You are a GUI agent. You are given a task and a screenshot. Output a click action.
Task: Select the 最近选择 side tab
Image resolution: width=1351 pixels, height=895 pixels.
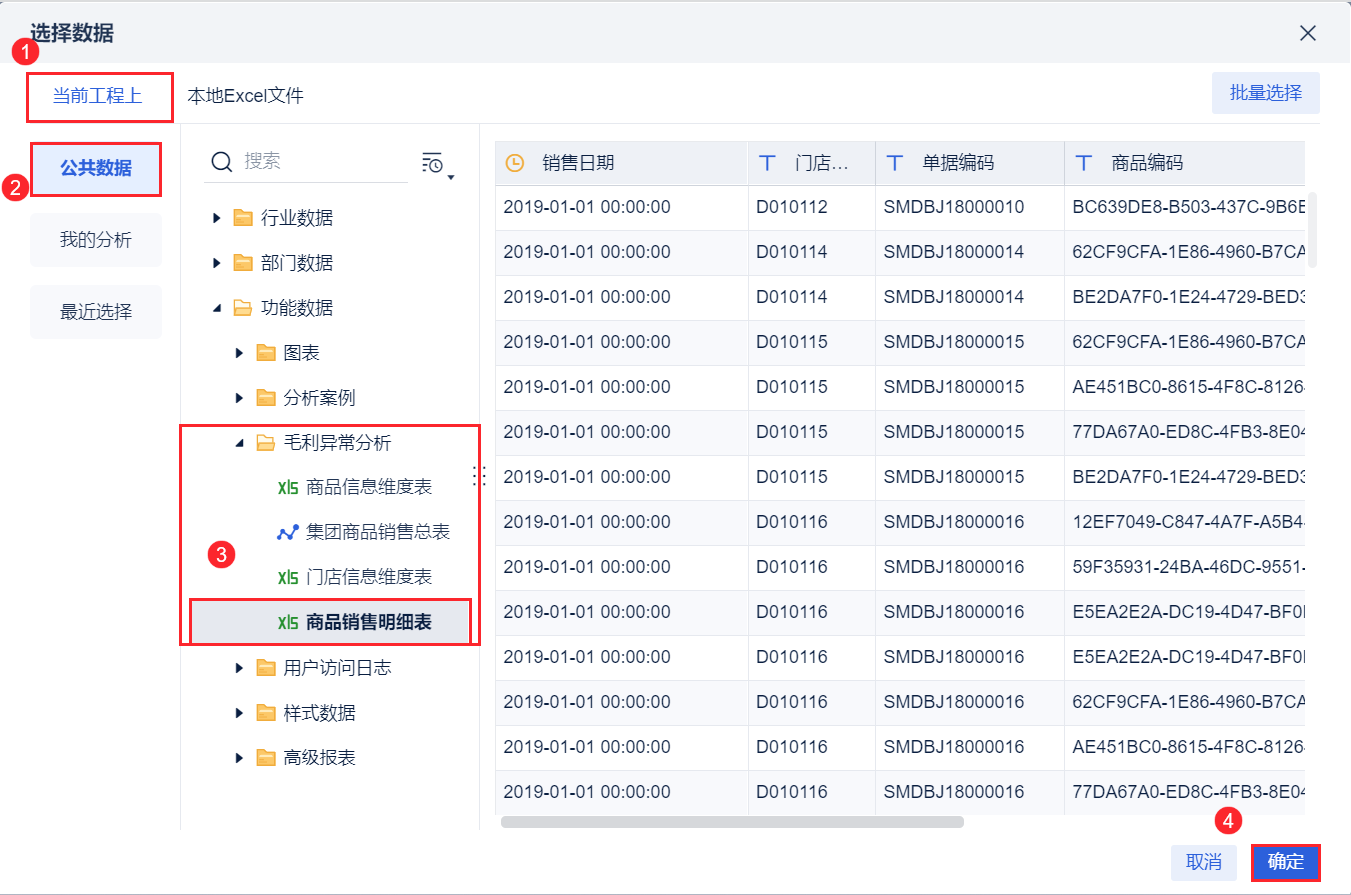pos(96,312)
